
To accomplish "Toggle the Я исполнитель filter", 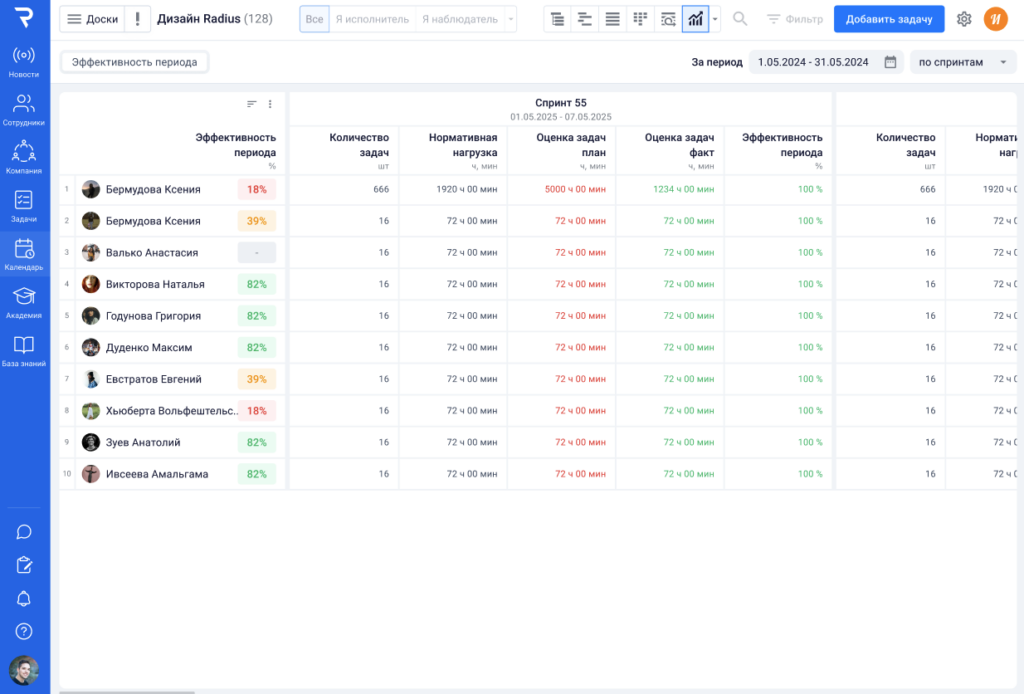I will click(371, 19).
